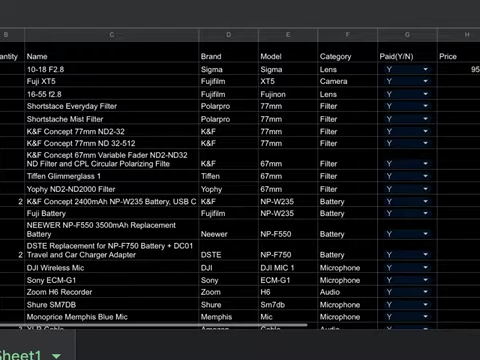Screen dimensions: 480x360
Task: Select the 'Yophy' brand cell
Action: point(228,189)
